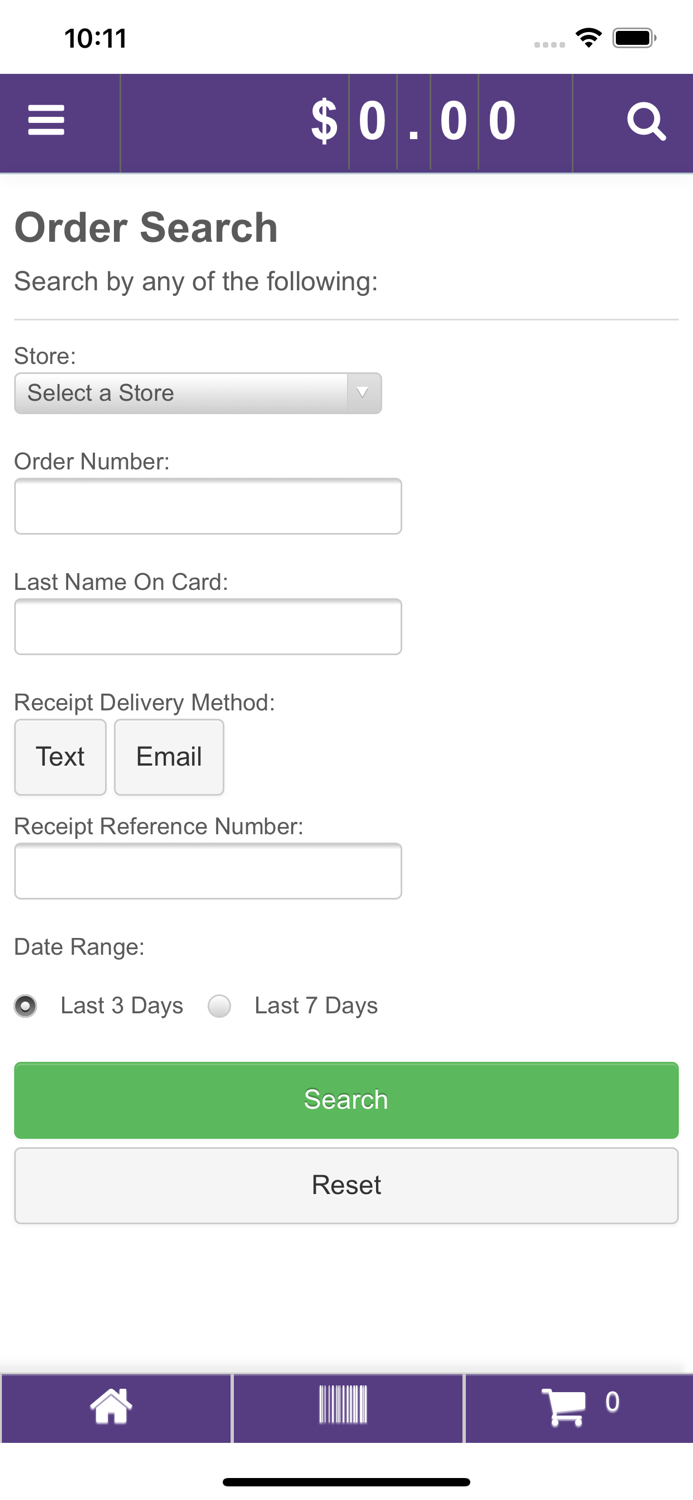Viewport: 693px width, 1500px height.
Task: Tap the Wi-Fi indicator in status bar
Action: tap(589, 36)
